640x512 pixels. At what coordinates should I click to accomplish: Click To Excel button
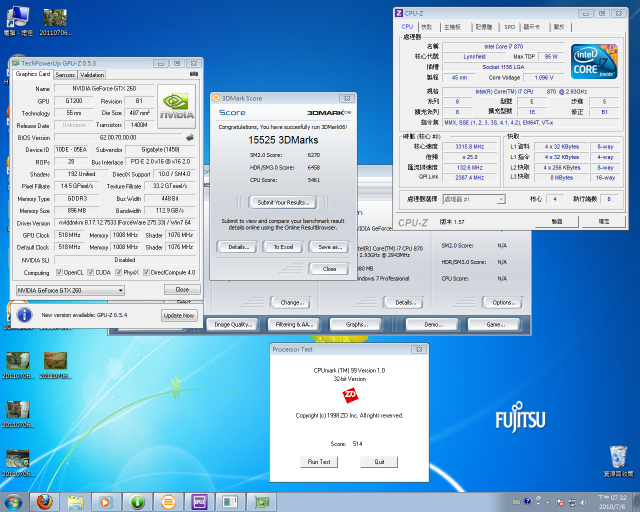point(283,247)
